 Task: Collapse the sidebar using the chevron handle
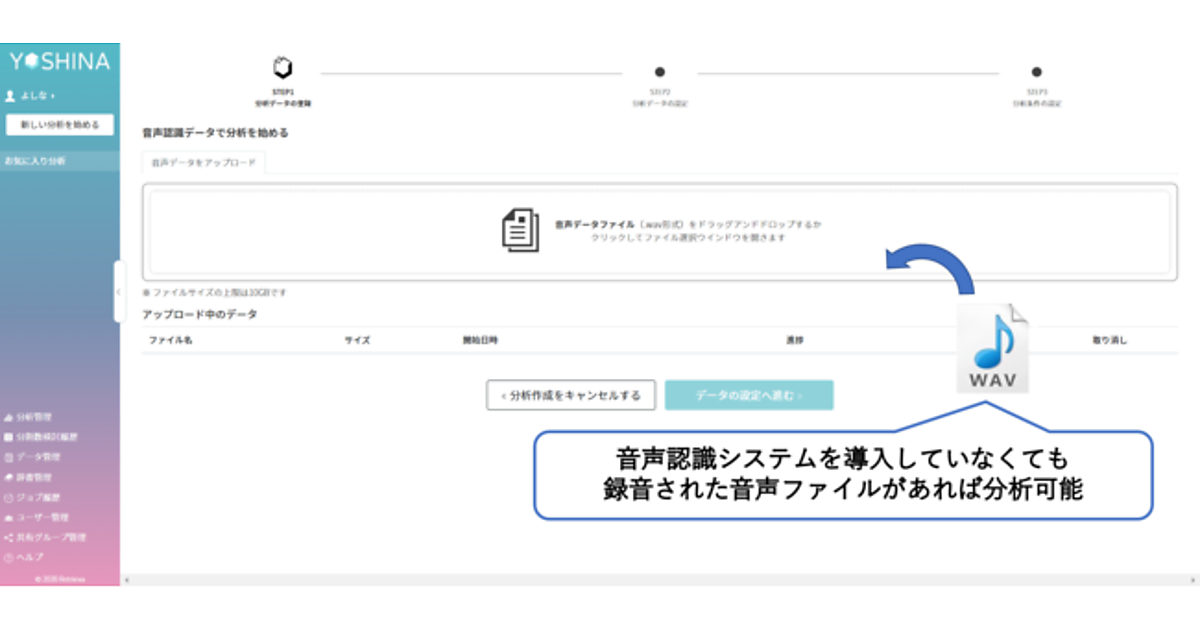[x=118, y=292]
